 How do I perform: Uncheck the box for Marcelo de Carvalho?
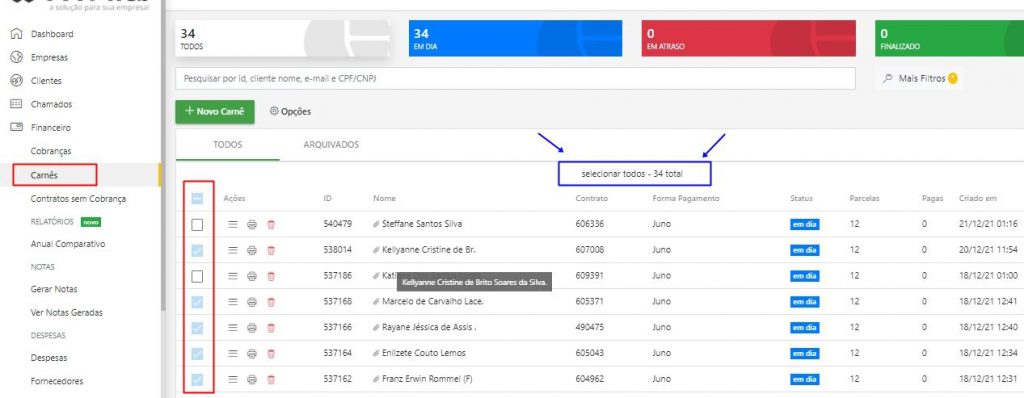click(x=197, y=302)
